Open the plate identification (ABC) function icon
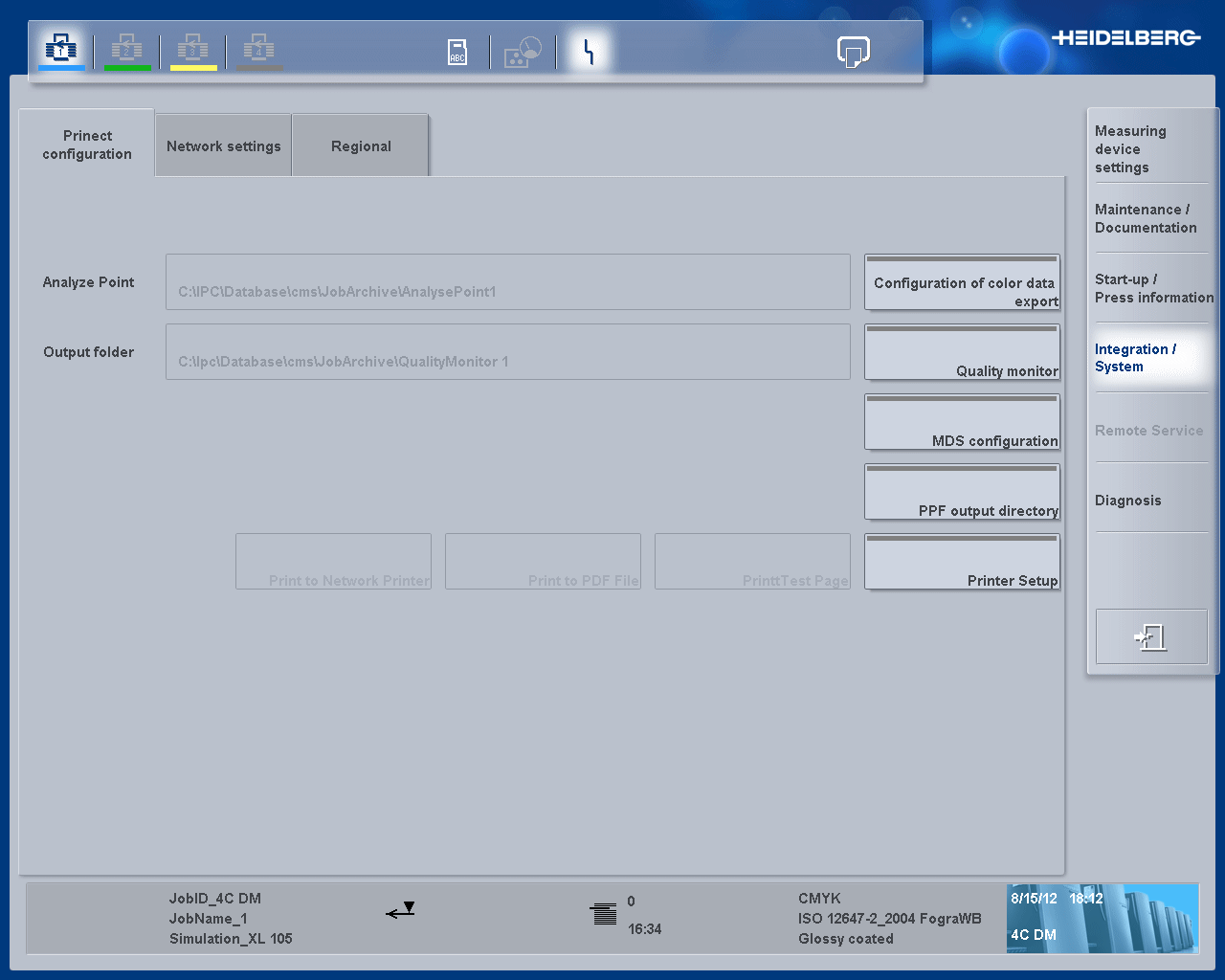This screenshot has width=1225, height=980. (x=457, y=51)
